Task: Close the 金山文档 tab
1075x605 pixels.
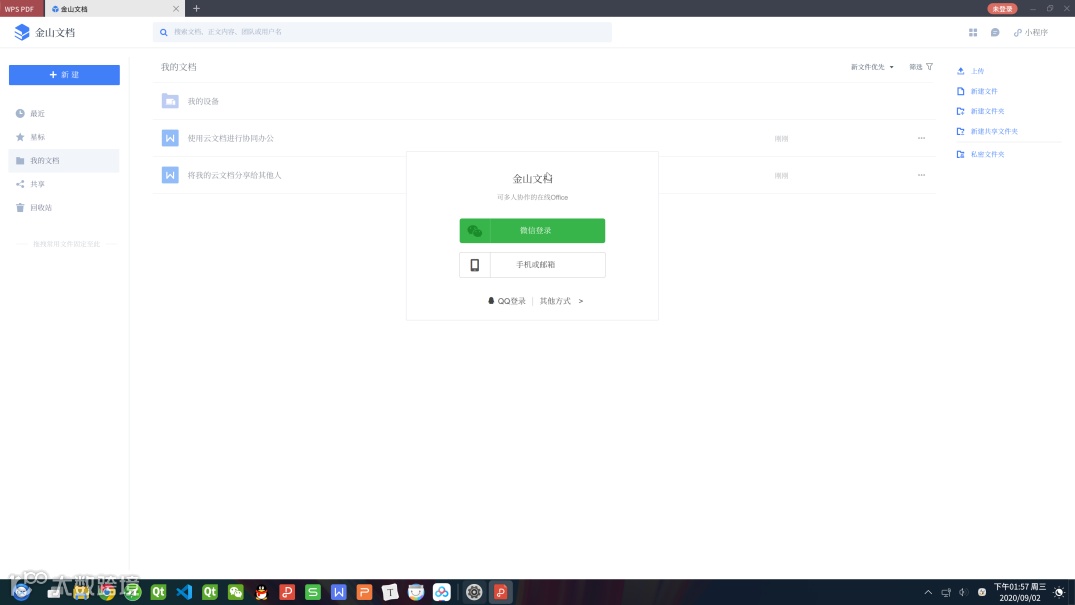Action: [x=176, y=9]
